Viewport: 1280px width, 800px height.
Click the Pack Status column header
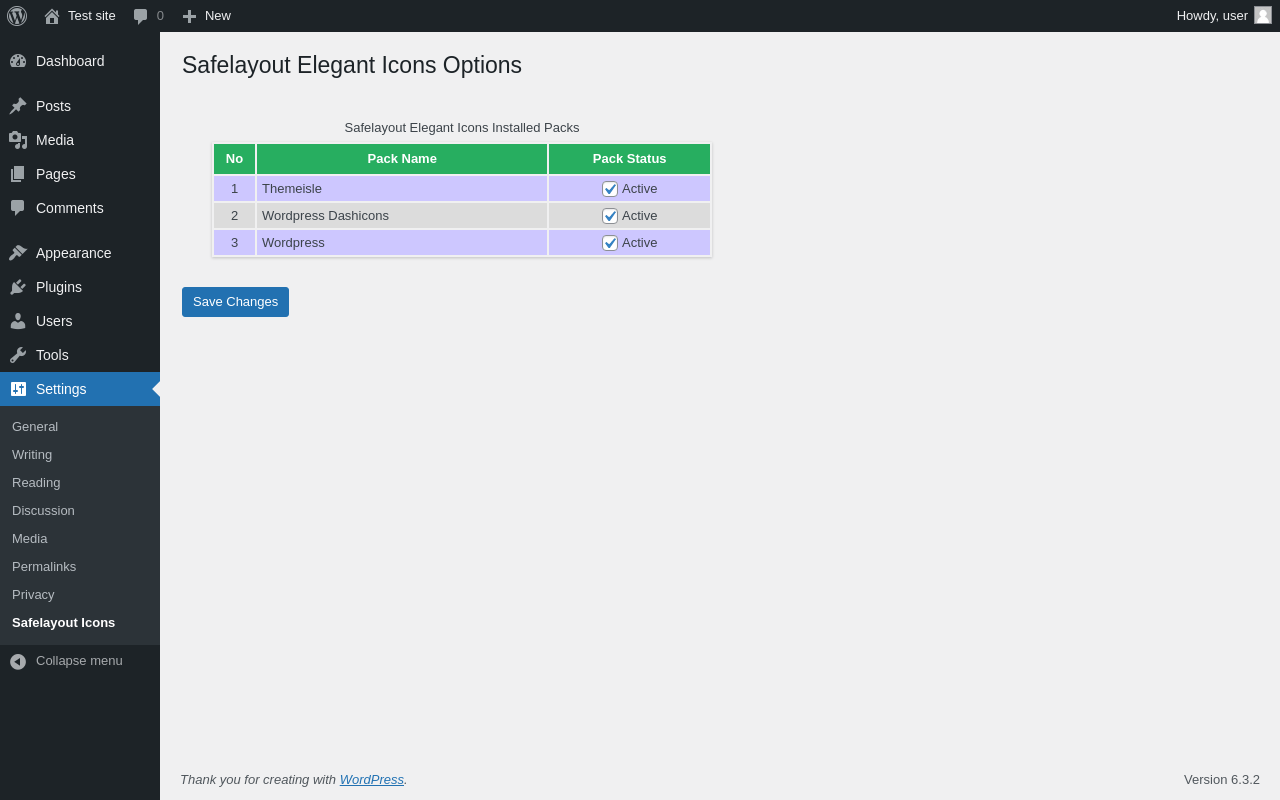click(x=630, y=159)
